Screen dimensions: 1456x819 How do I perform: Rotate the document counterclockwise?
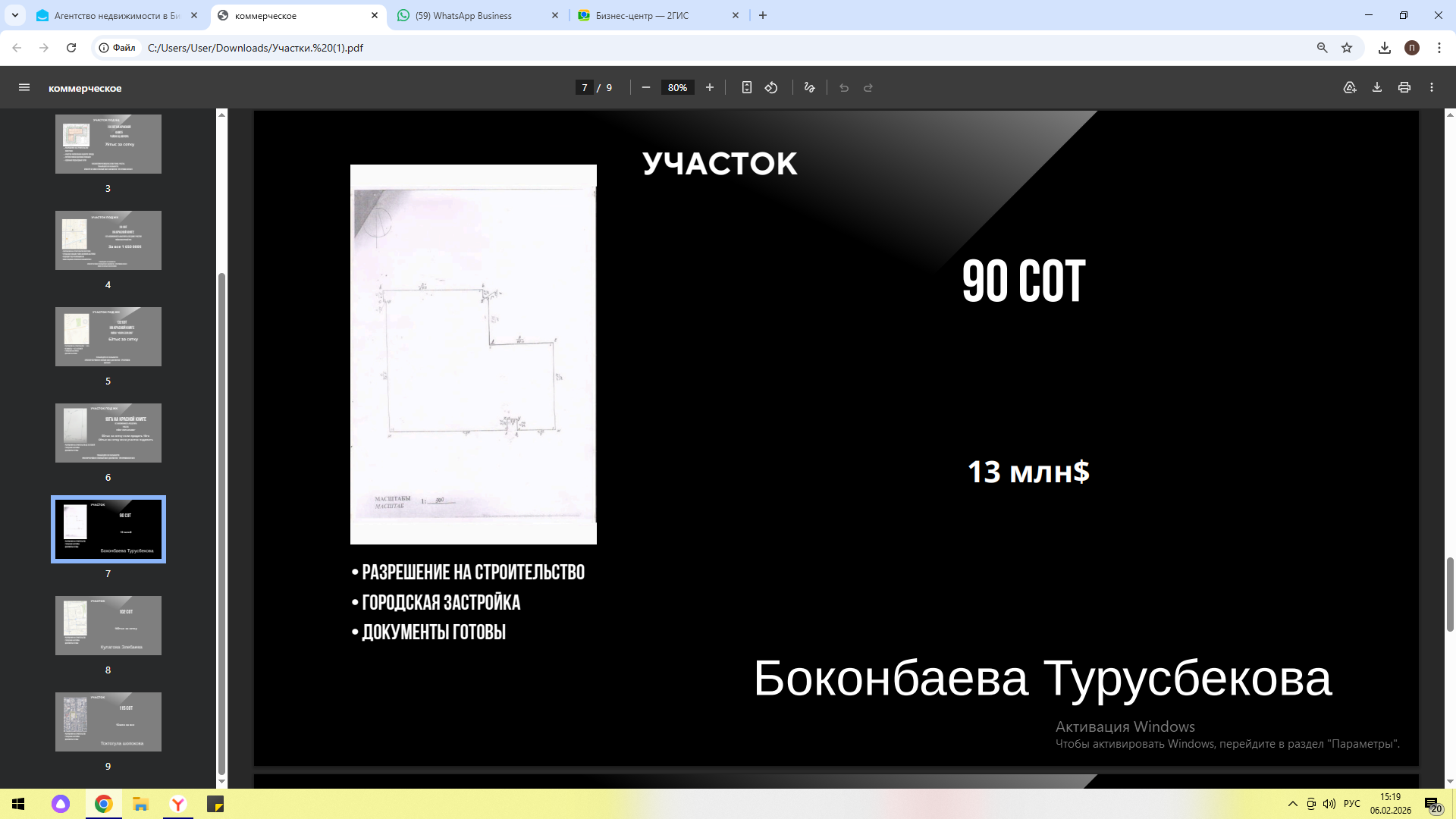771,88
